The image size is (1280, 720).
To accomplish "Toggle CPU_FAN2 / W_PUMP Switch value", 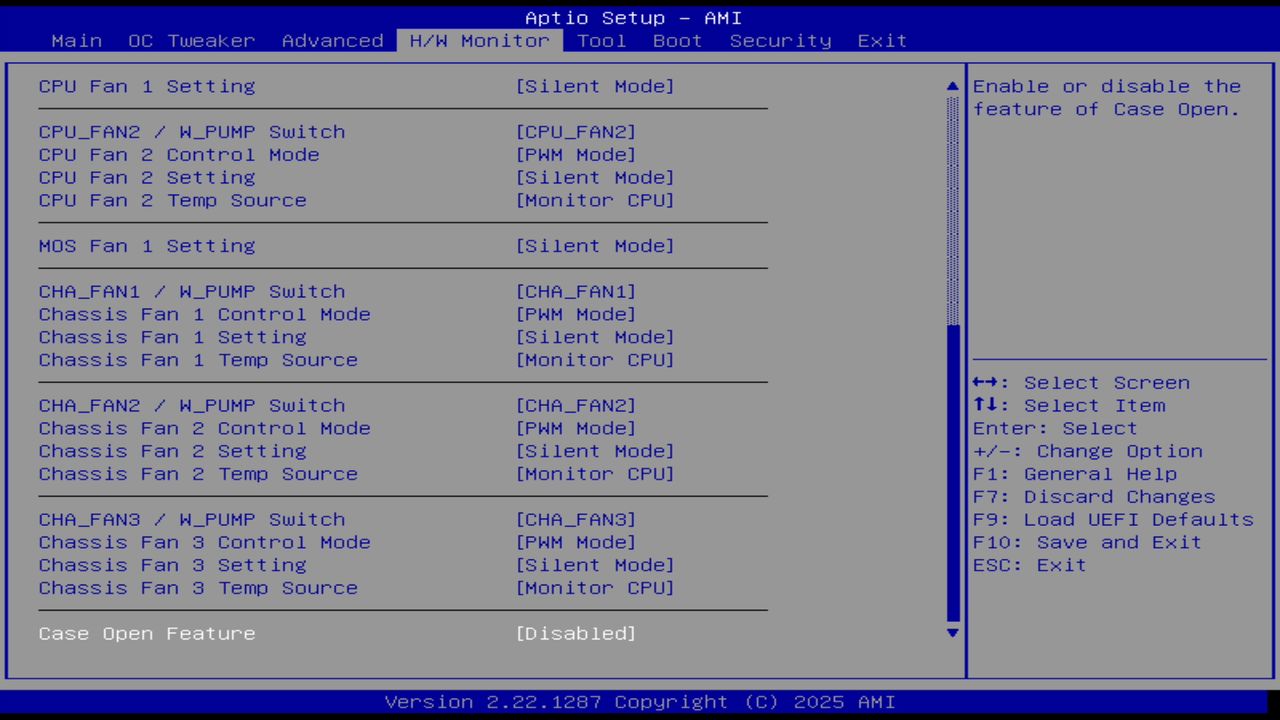I will (x=575, y=132).
